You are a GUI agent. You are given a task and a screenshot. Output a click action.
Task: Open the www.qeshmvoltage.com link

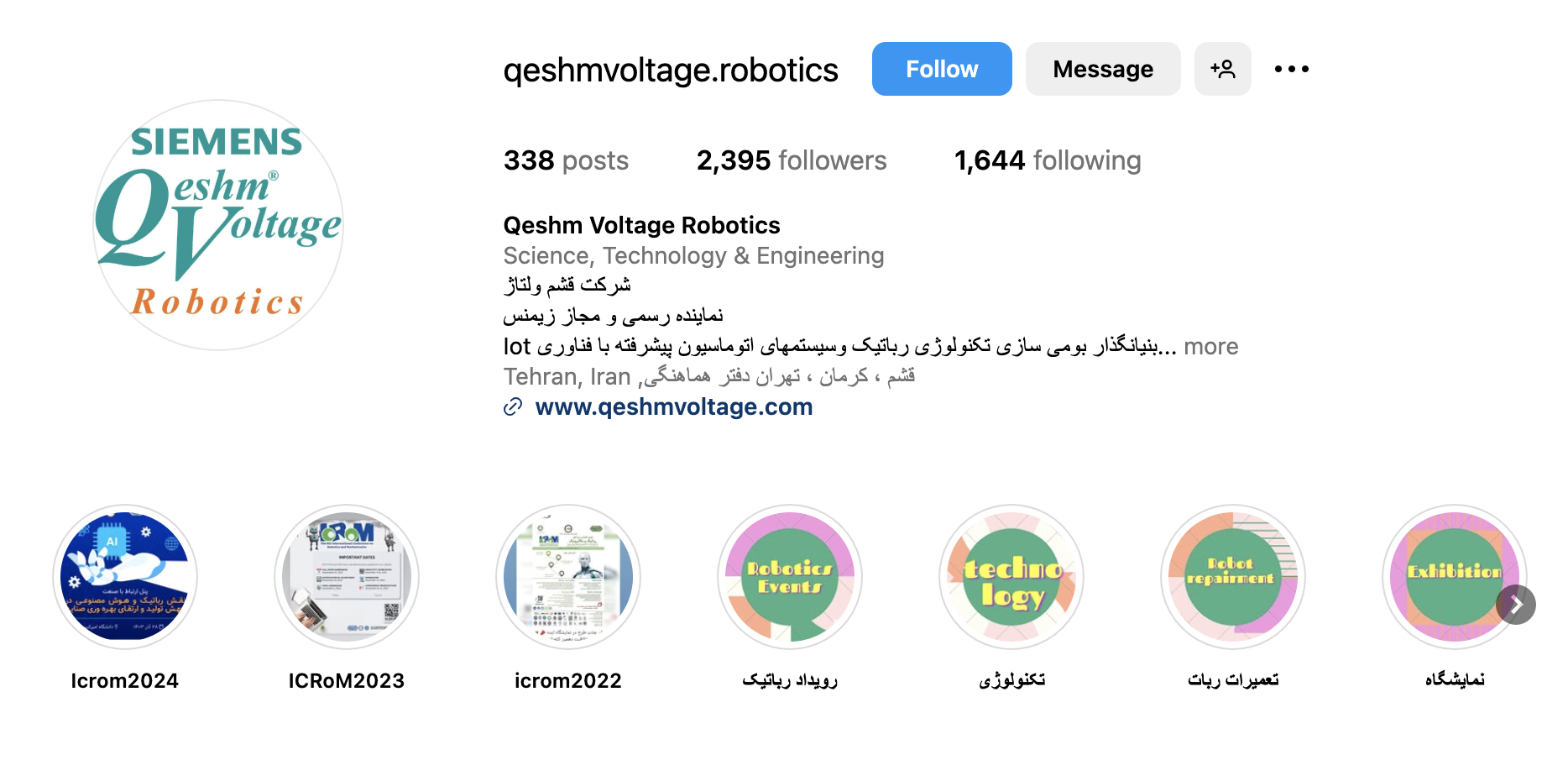674,406
